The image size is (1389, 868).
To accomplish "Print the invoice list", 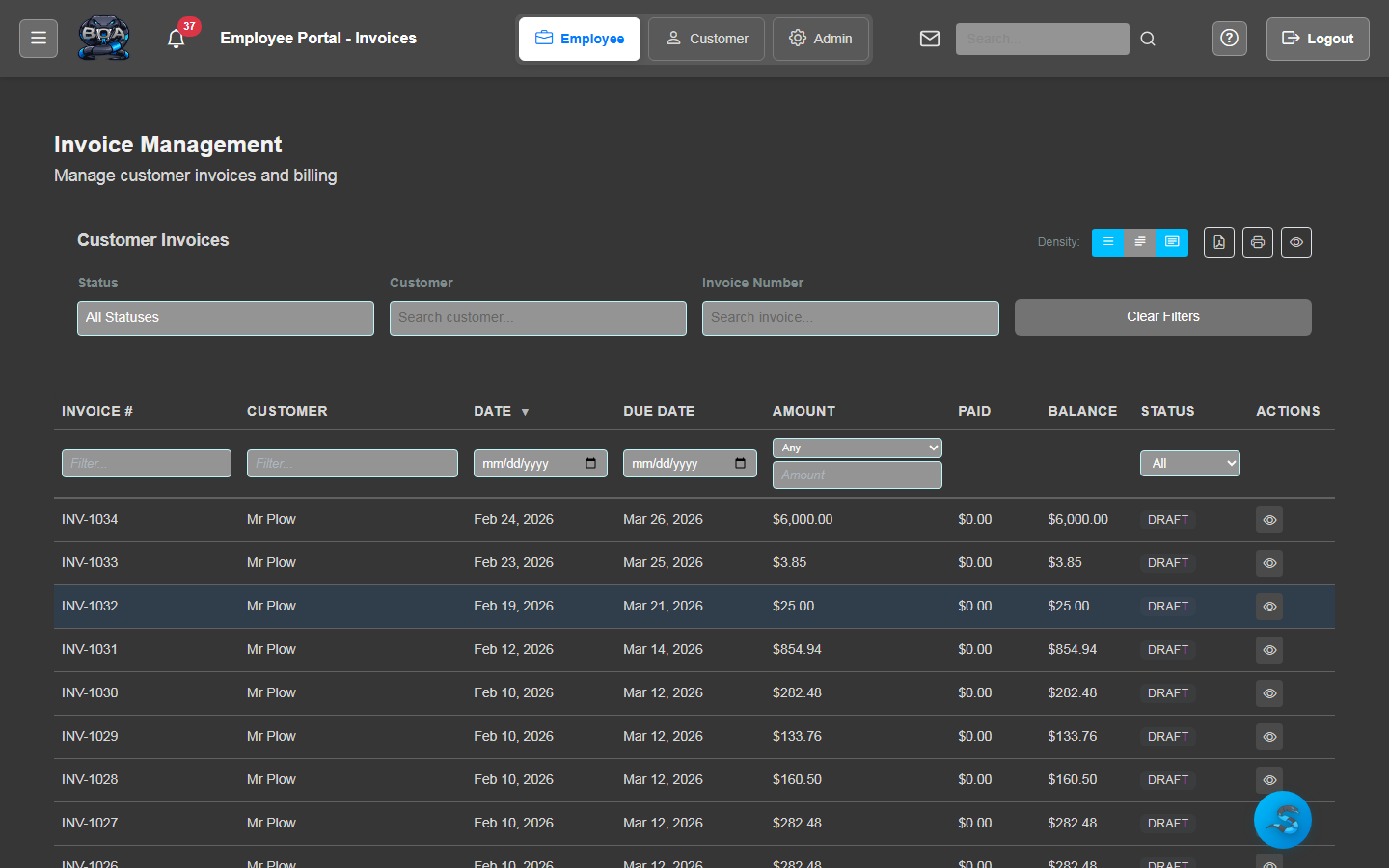I will click(1257, 242).
